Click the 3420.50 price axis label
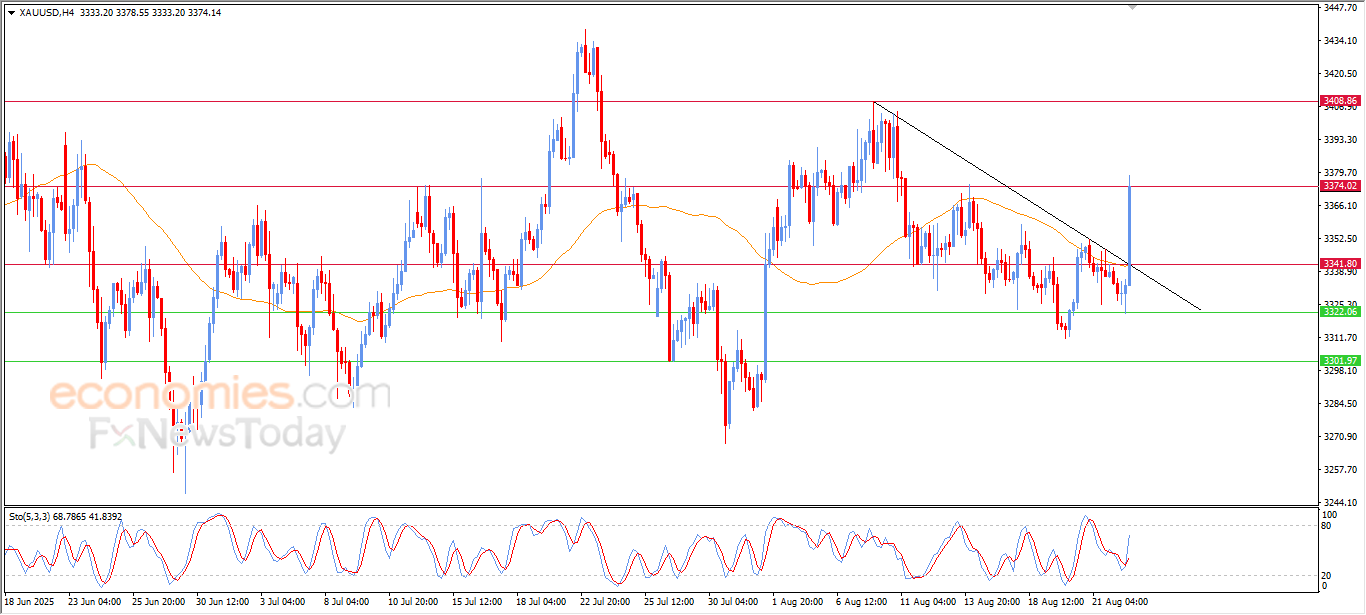 coord(1342,74)
